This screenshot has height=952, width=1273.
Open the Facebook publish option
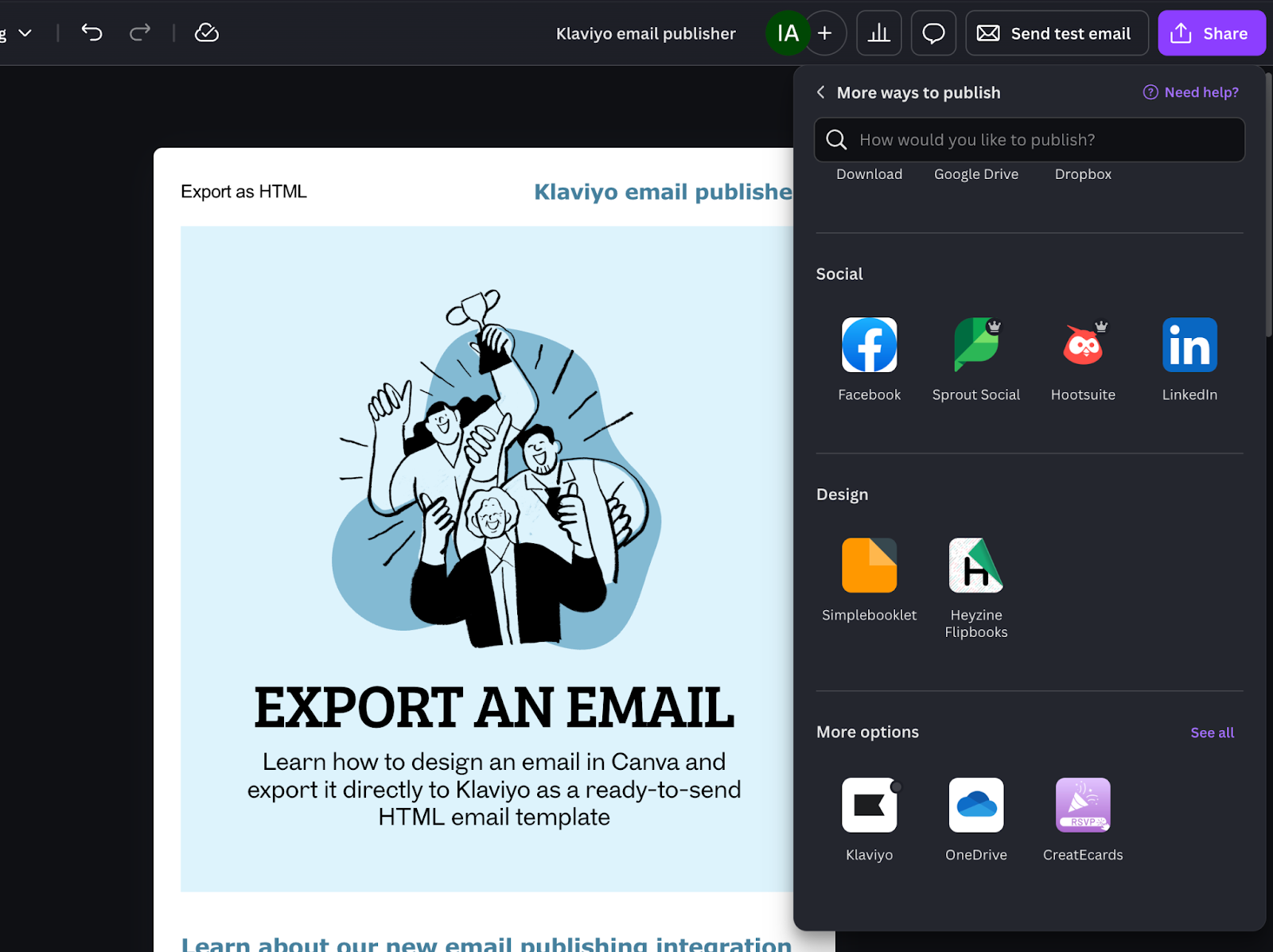(869, 345)
